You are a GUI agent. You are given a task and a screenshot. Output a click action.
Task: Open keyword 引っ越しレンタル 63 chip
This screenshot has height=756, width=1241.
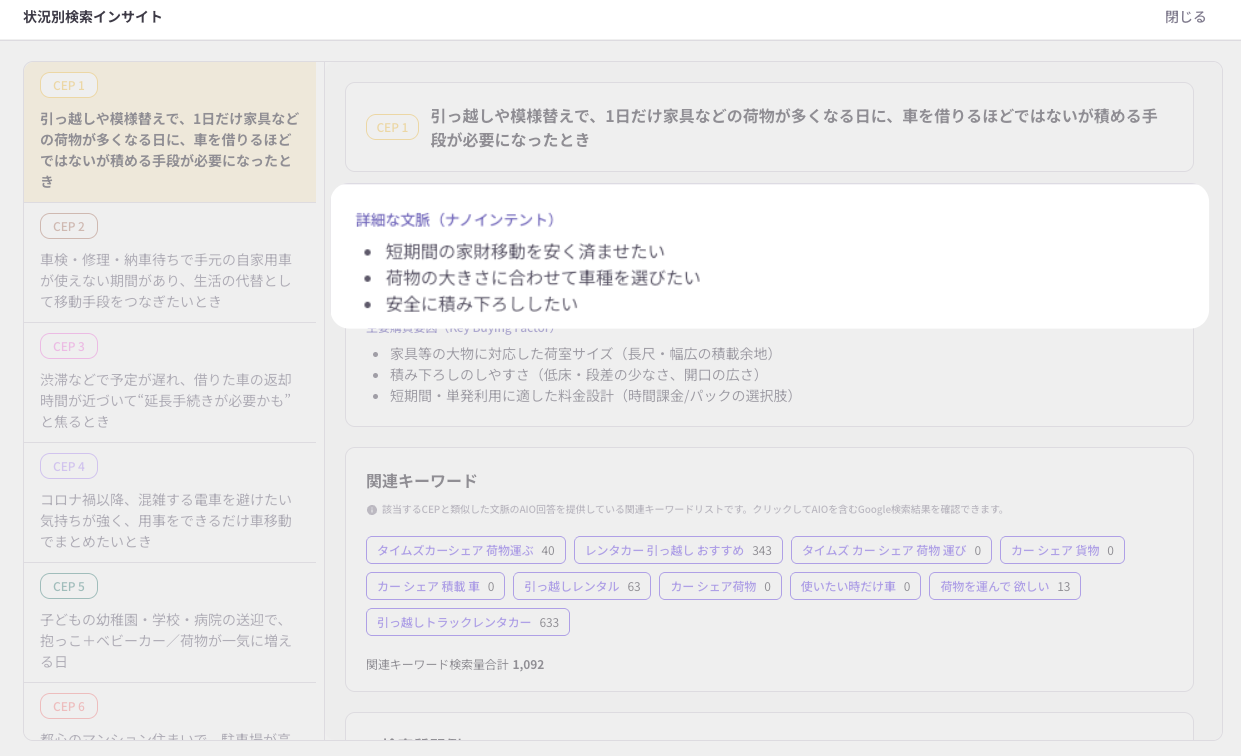point(582,586)
